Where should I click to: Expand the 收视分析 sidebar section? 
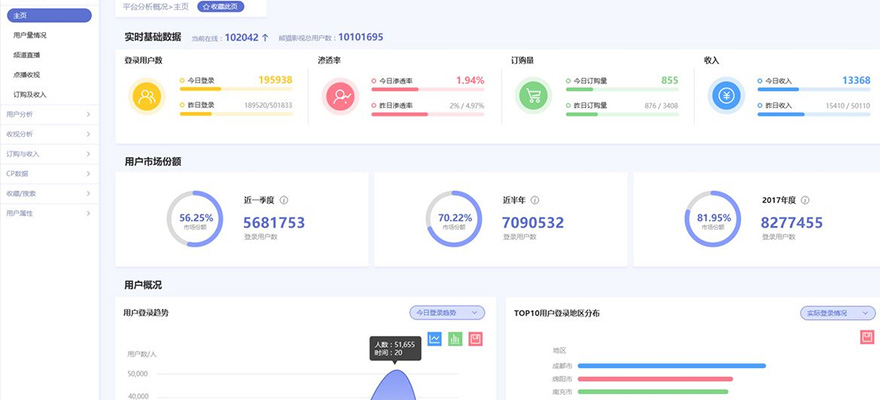point(49,134)
